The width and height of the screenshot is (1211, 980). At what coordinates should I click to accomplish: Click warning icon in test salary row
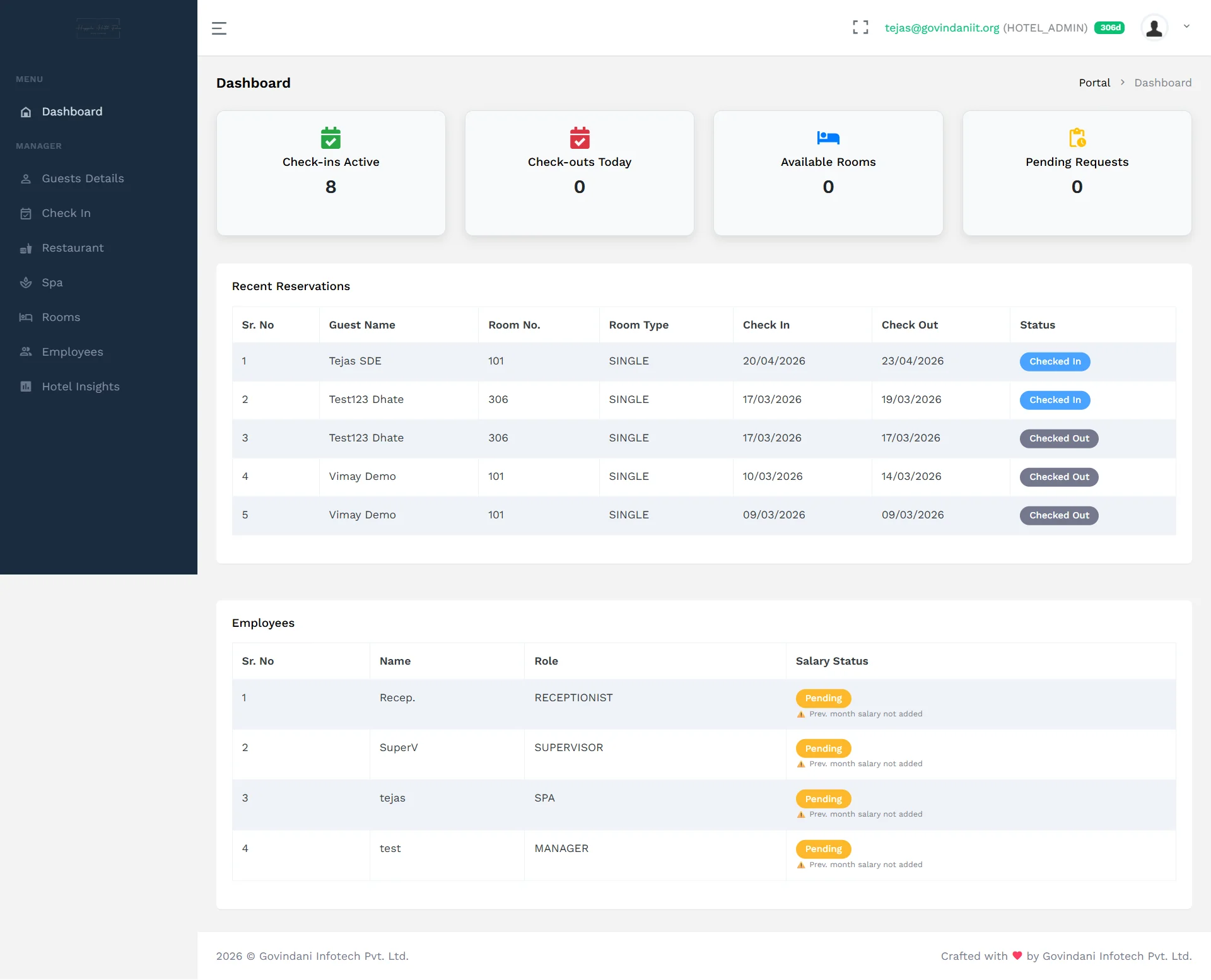point(801,865)
